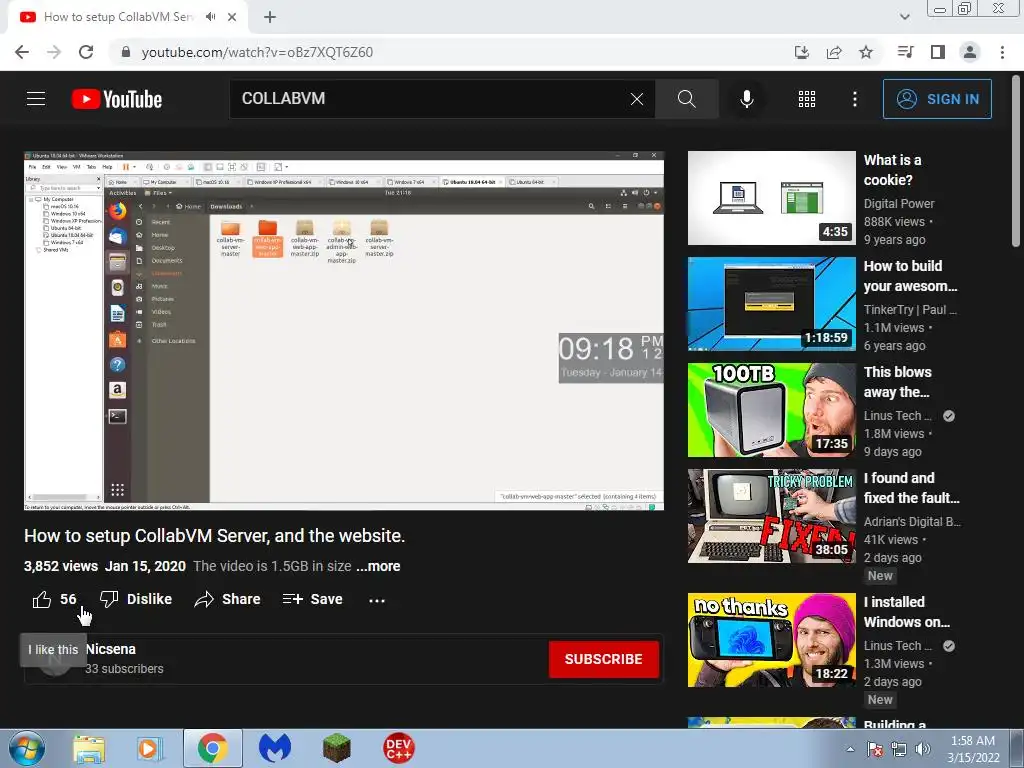Viewport: 1024px width, 768px height.
Task: Dislike the video
Action: 136,599
